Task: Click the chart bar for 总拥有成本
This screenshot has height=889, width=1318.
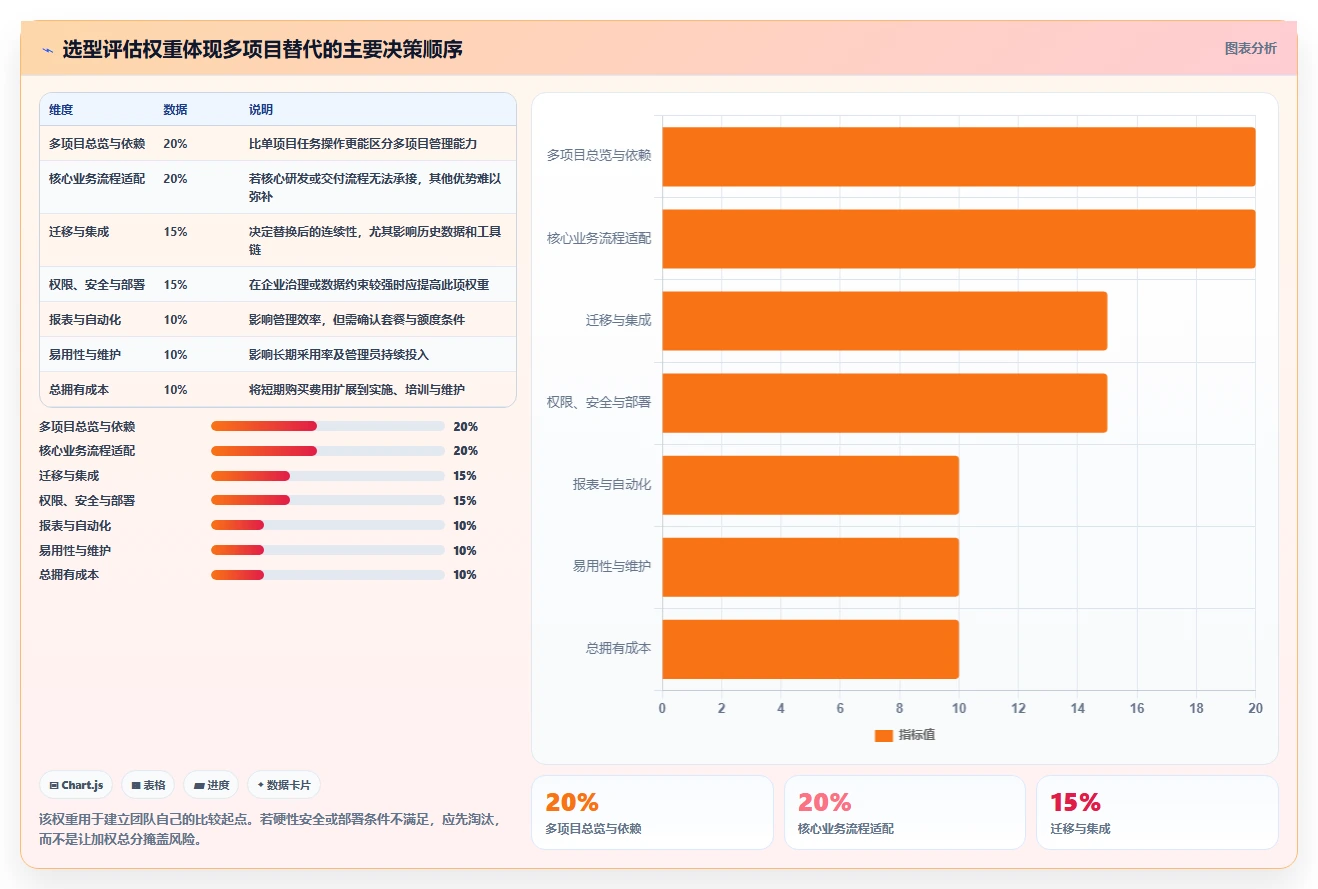Action: click(x=810, y=649)
